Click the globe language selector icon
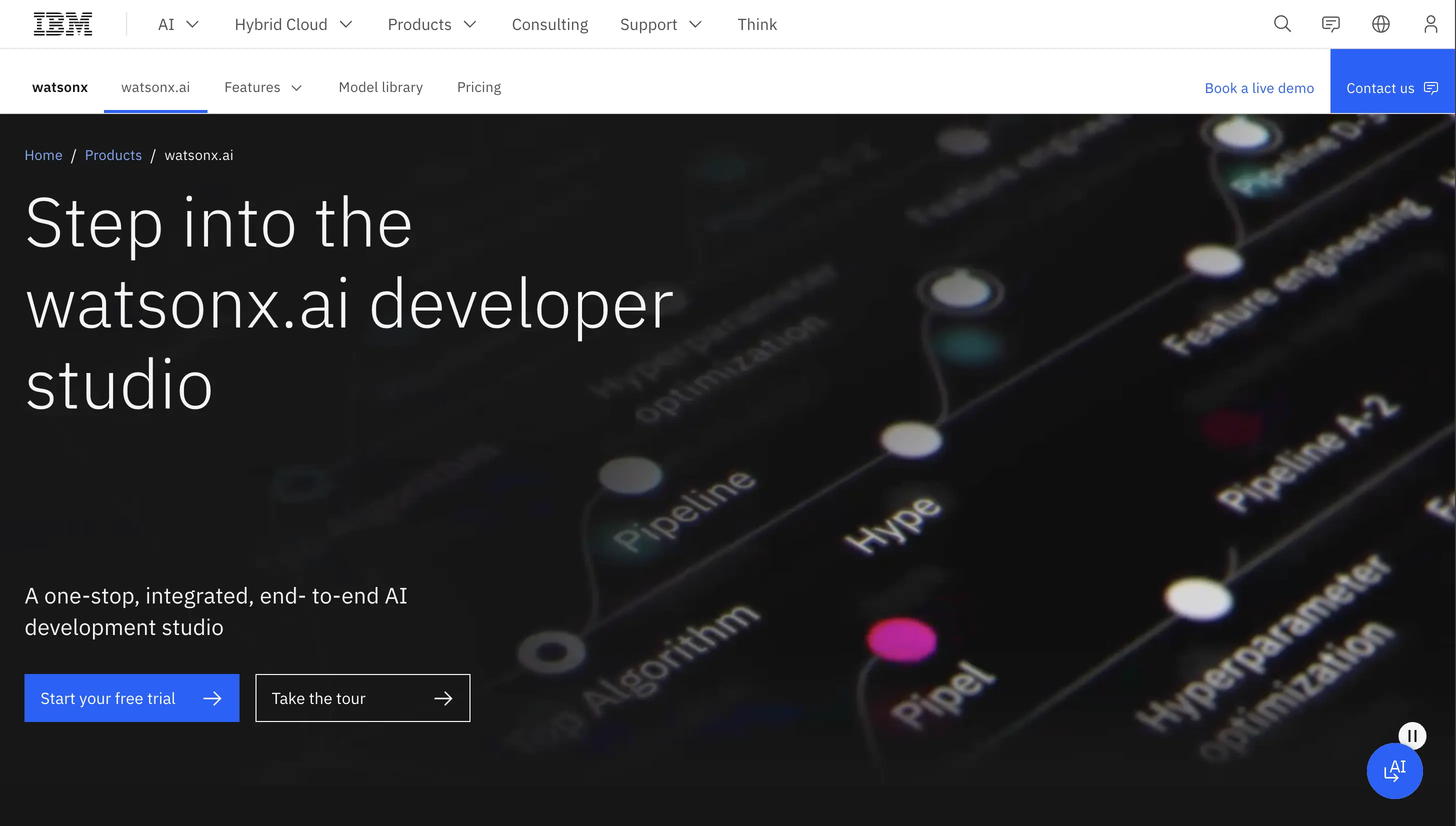Screen dimensions: 1456x826 coord(1380,24)
